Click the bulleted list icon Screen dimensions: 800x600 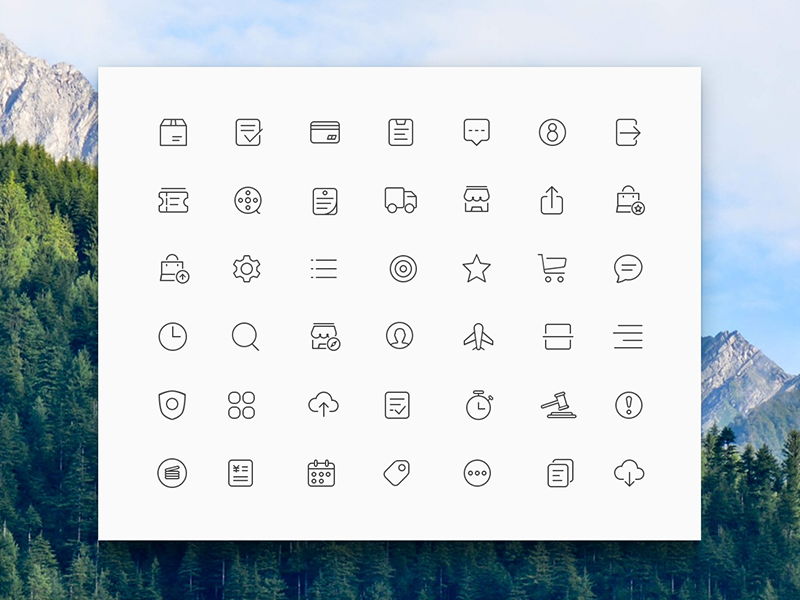pyautogui.click(x=324, y=269)
